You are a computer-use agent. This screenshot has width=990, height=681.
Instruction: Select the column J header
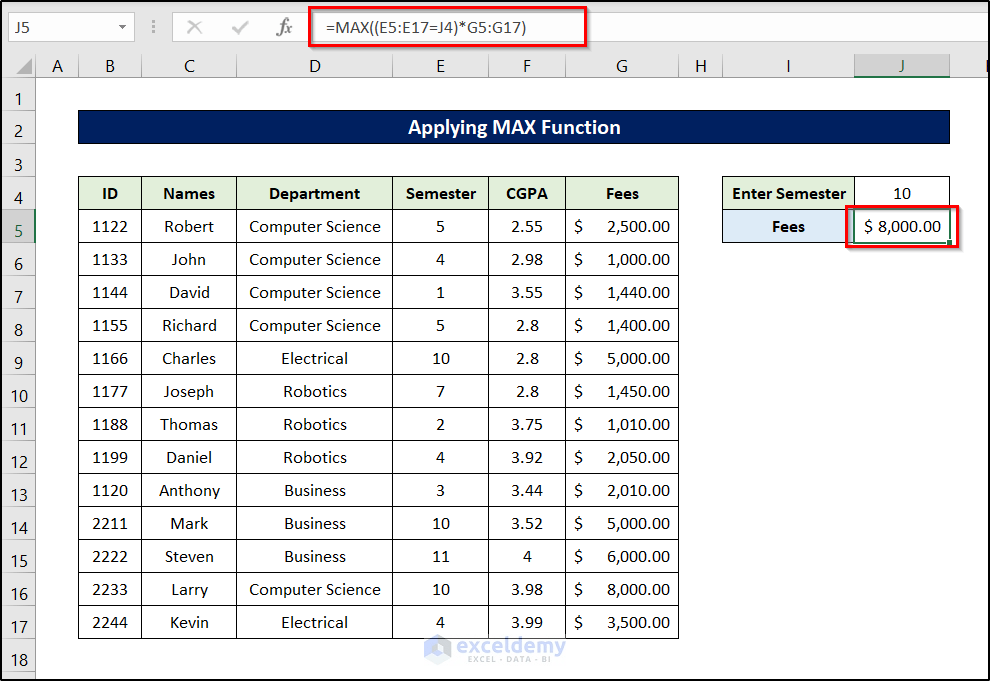click(901, 65)
